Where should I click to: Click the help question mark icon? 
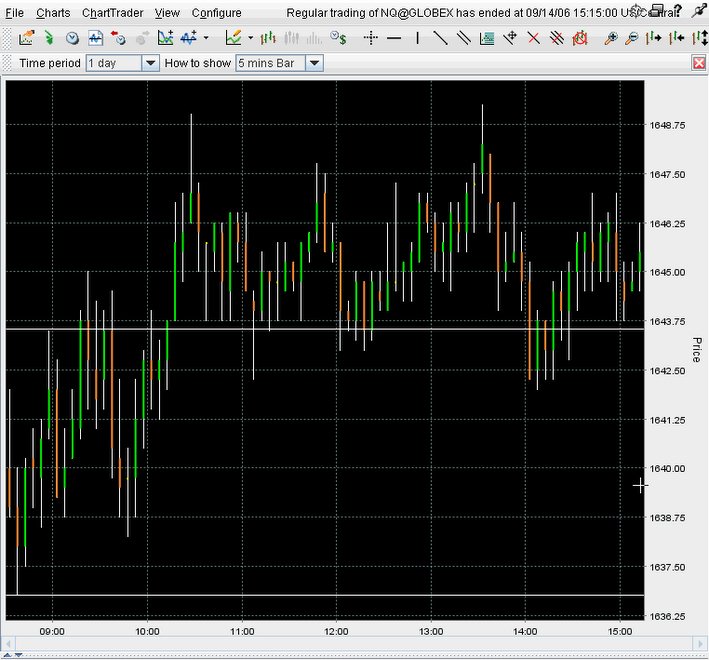(x=677, y=10)
